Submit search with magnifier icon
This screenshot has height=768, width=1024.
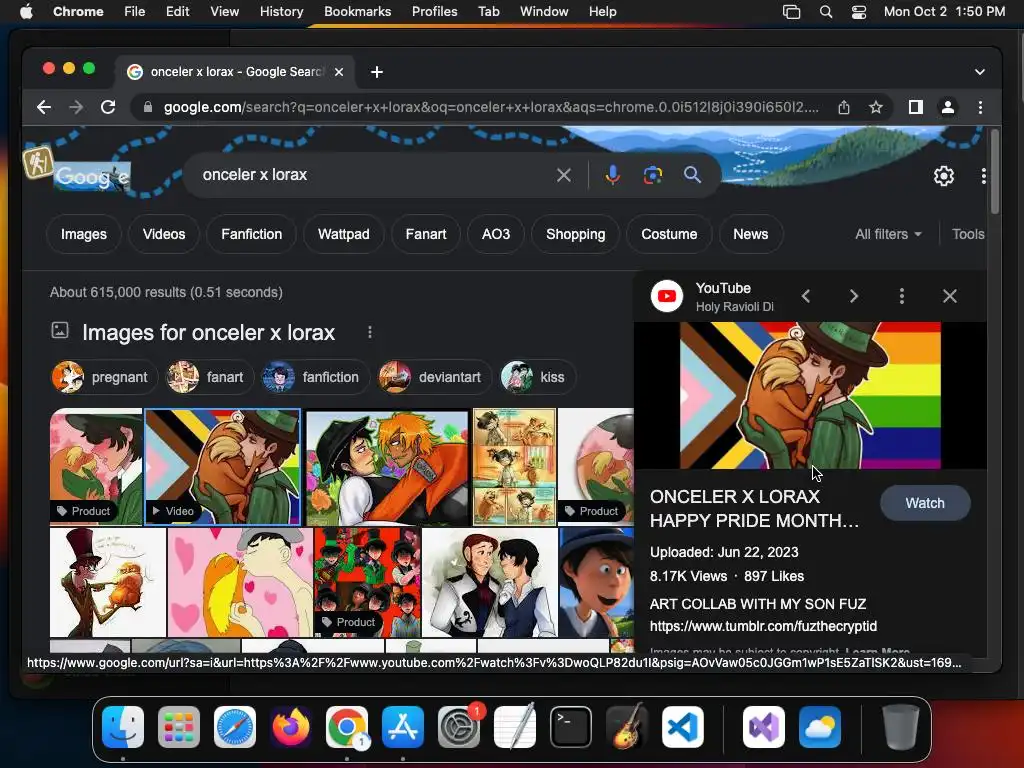pos(692,175)
